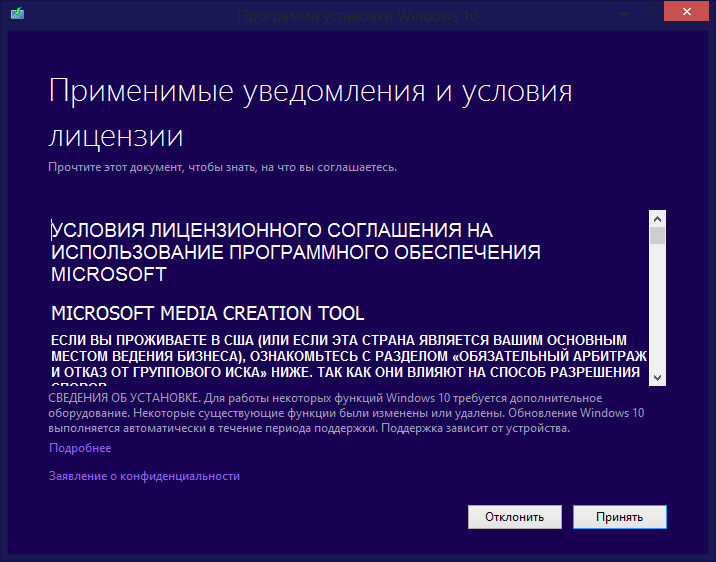716x562 pixels.
Task: Click the scrollbar up arrow
Action: pyautogui.click(x=658, y=219)
